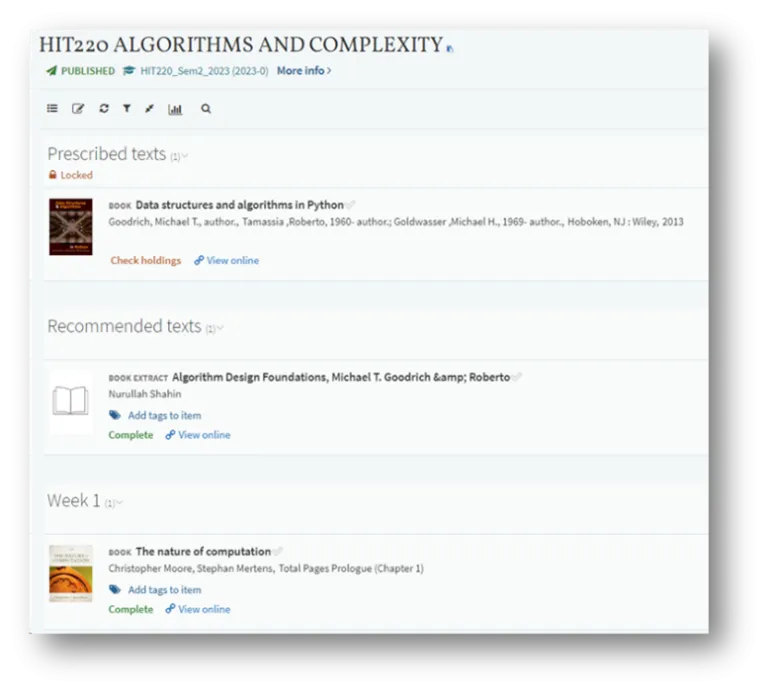Viewport: 768px width, 693px height.
Task: Click the collapse arrows icon in toolbar
Action: tap(149, 108)
